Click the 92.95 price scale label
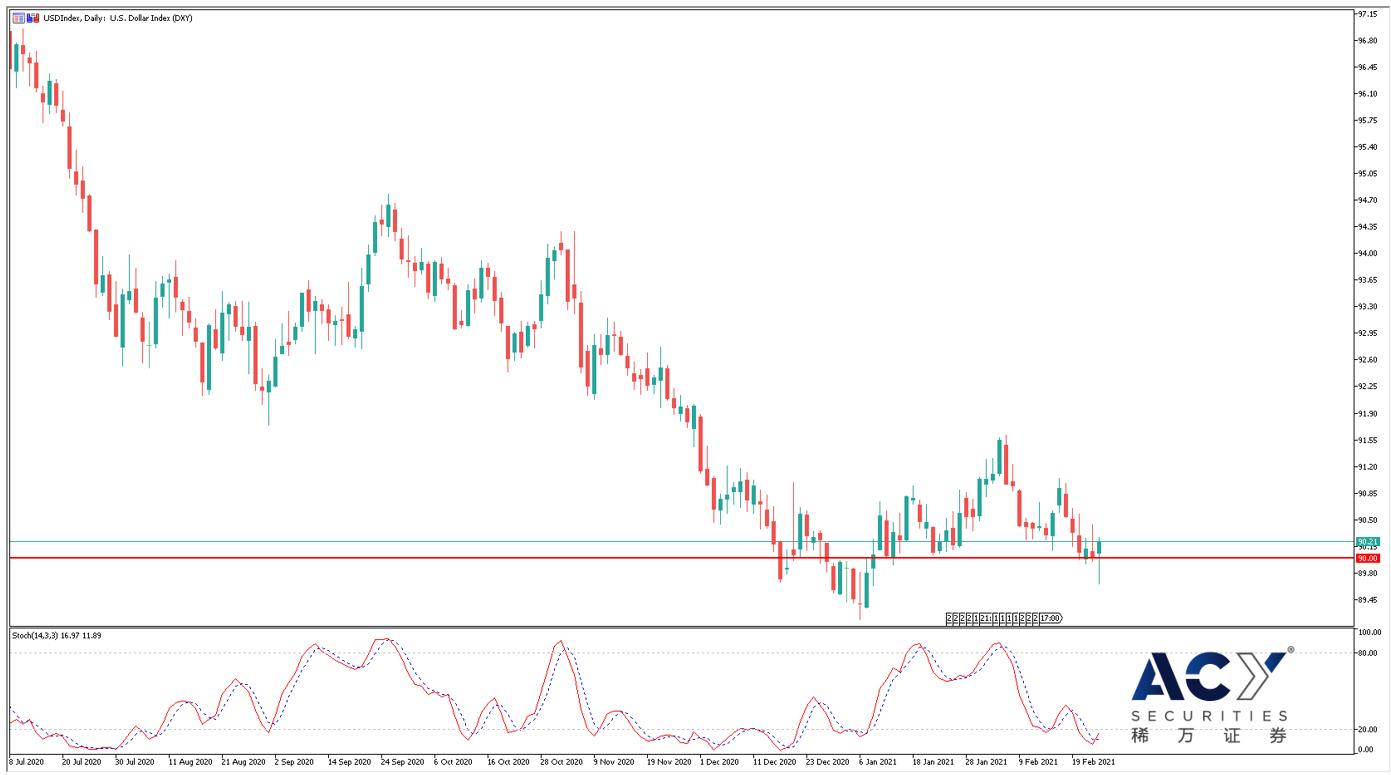Viewport: 1391px width, 775px height. pos(1370,333)
